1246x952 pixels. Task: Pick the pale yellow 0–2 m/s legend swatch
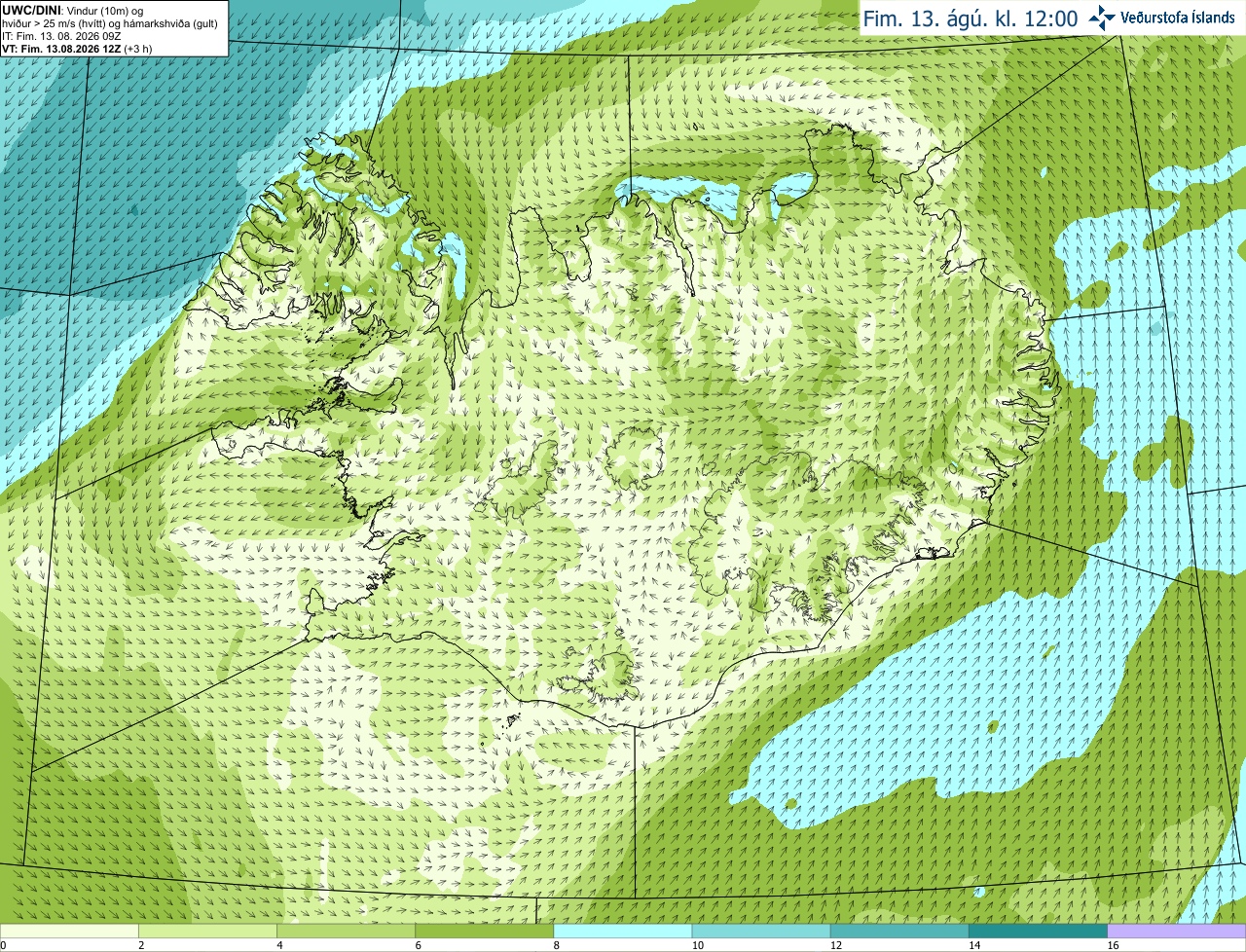69,931
